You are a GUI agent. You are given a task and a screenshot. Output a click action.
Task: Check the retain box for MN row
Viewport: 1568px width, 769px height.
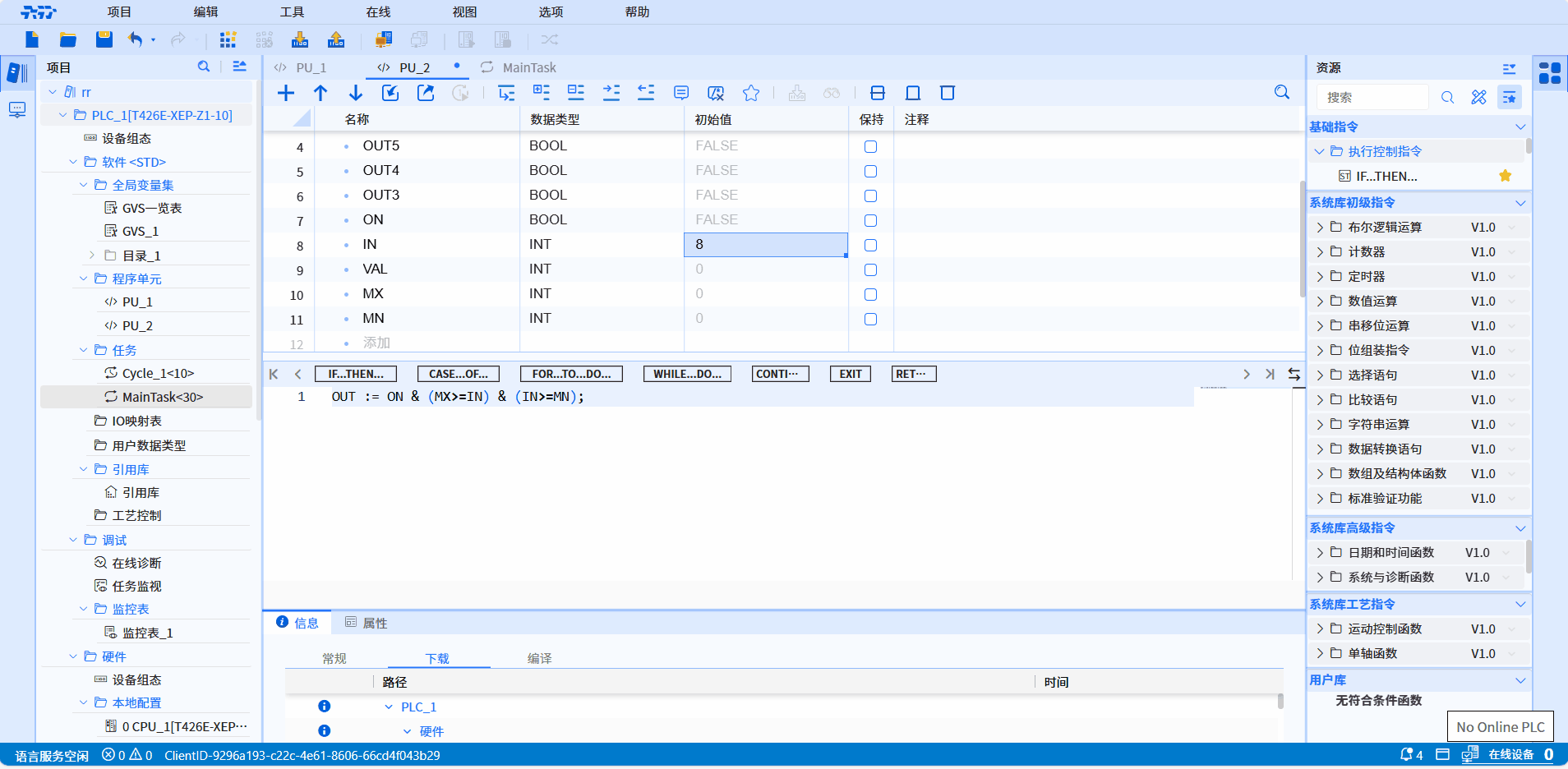coord(870,319)
